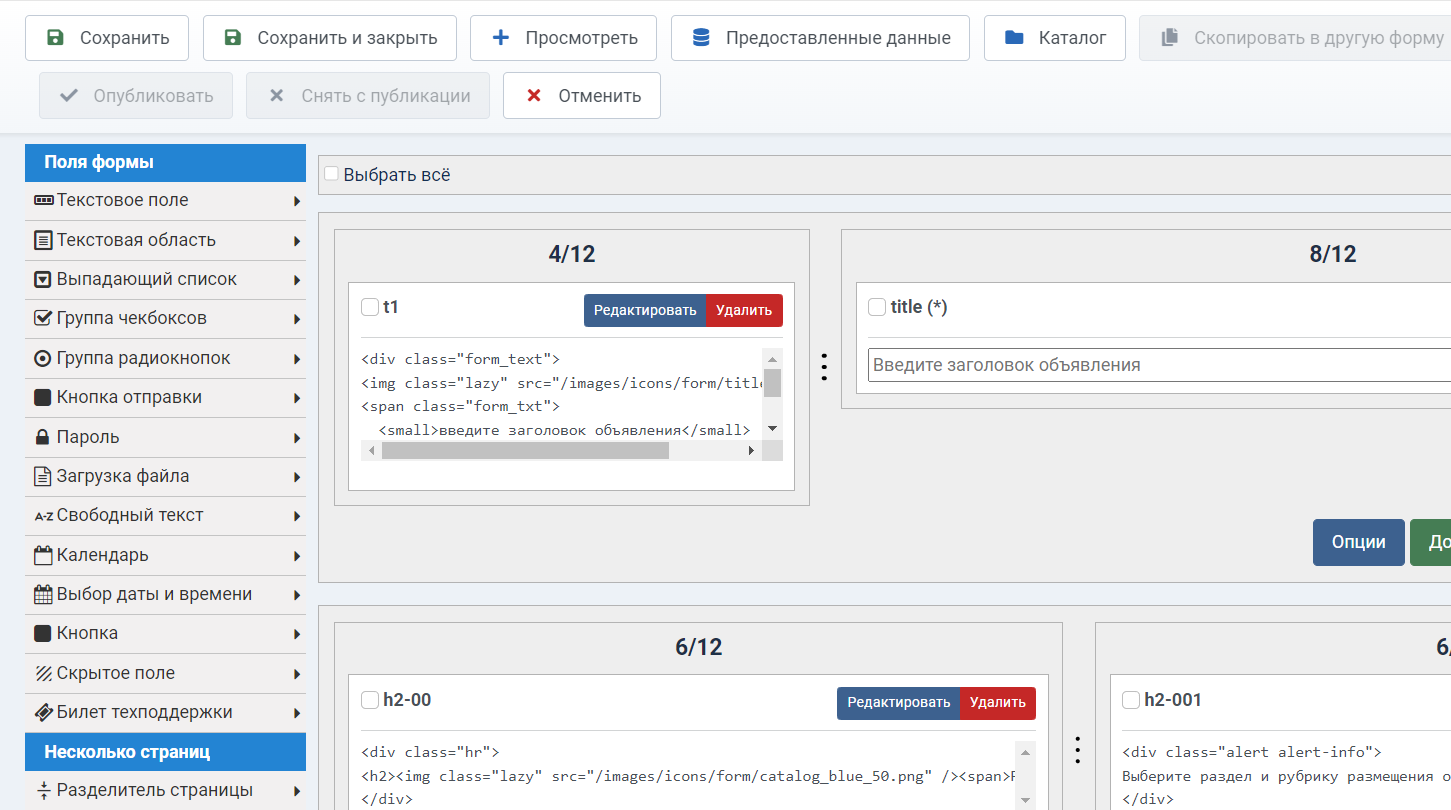Click the horizontal scrollbar in t1 code box
The image size is (1451, 810).
click(x=525, y=451)
